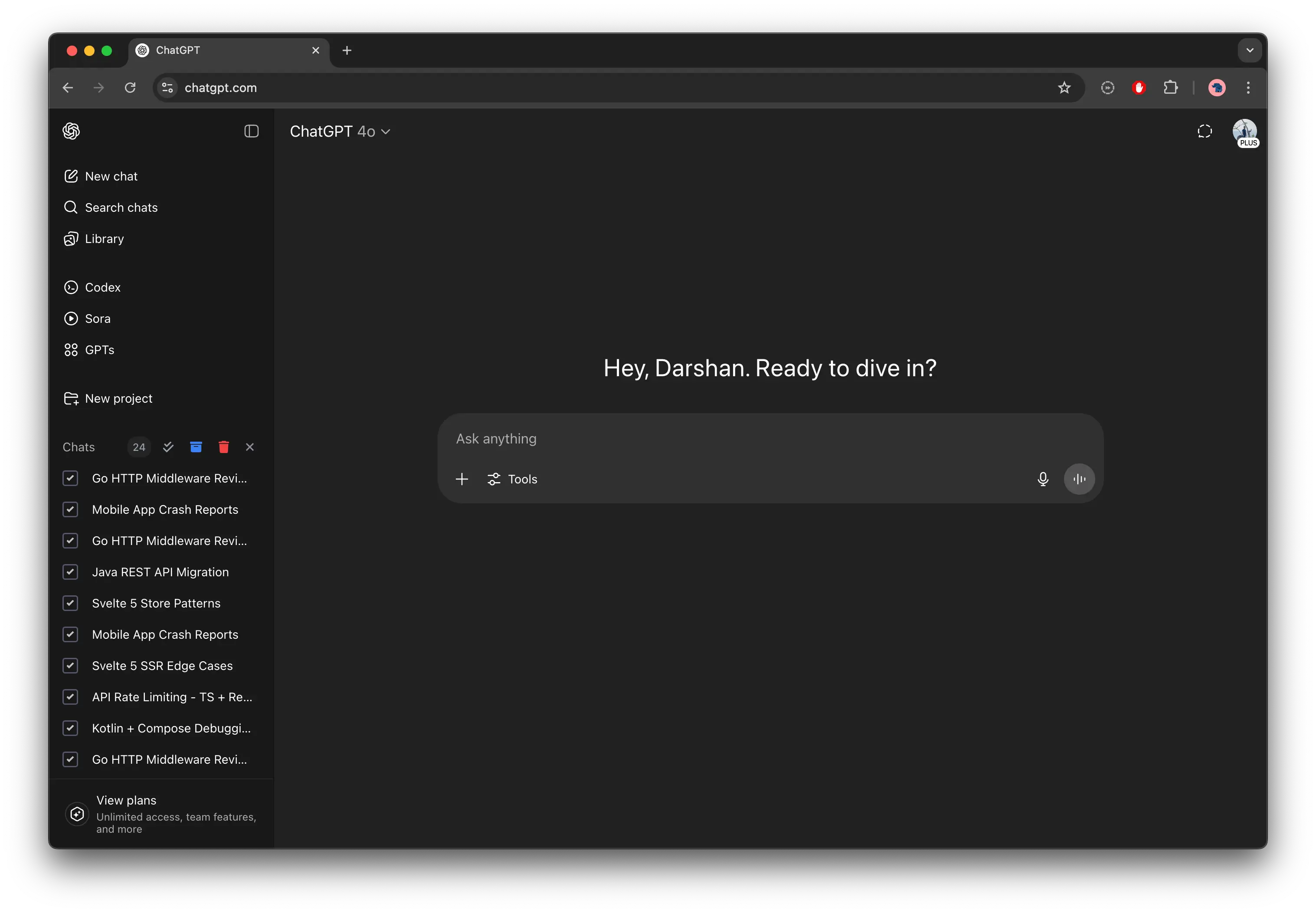
Task: Uncheck first Go HTTP Middleware Revi... chat
Action: (x=70, y=478)
